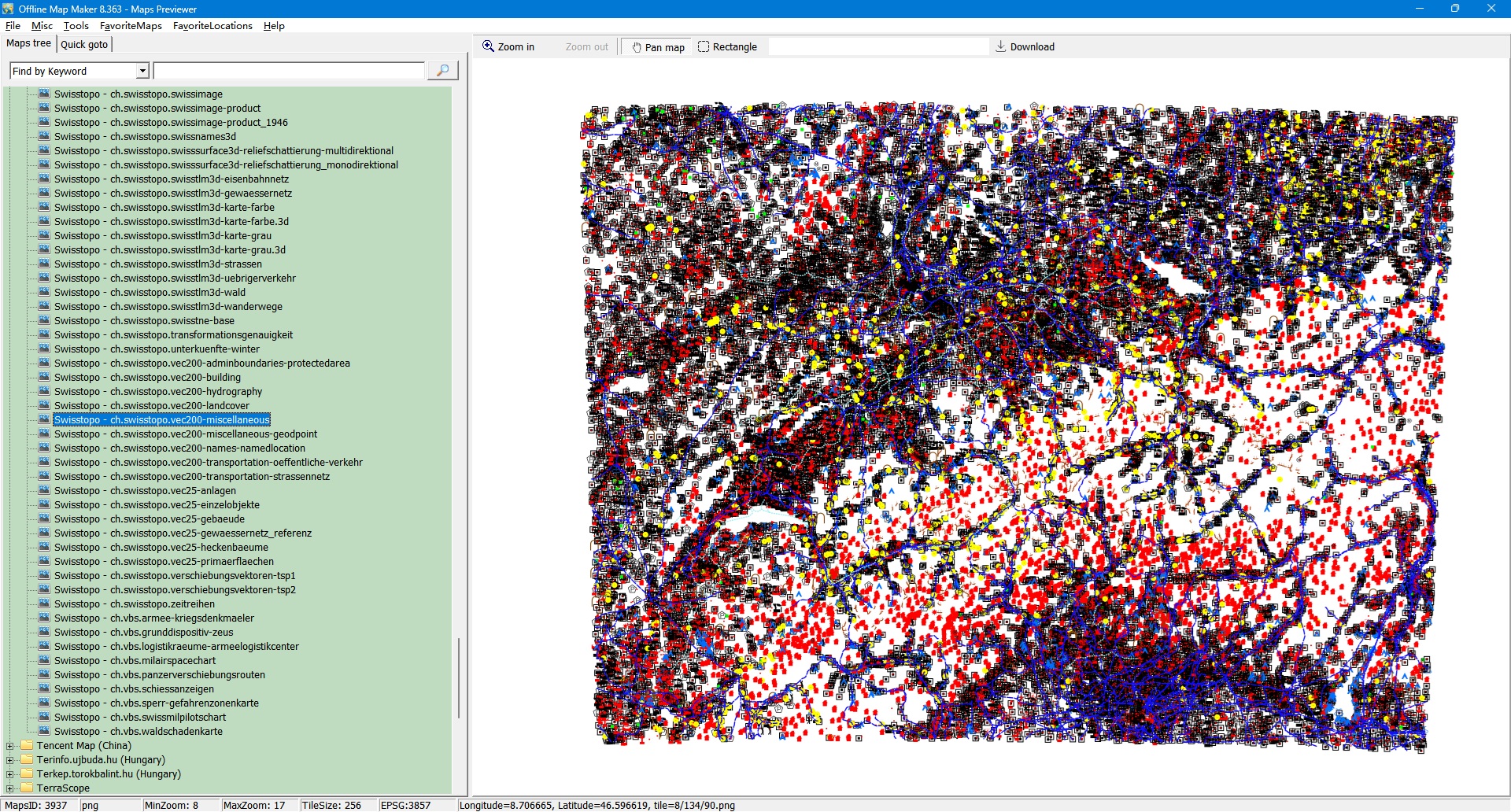
Task: Click the maps tree vertical scrollbar
Action: [x=458, y=677]
